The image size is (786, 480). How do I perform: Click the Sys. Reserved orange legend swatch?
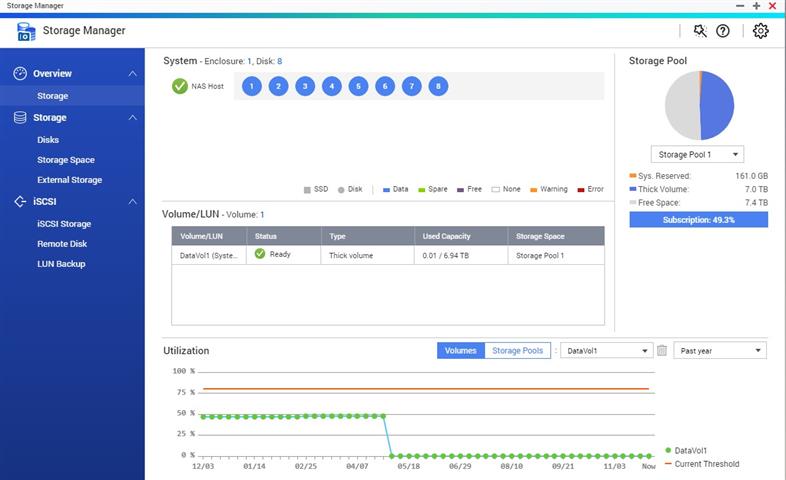(633, 176)
